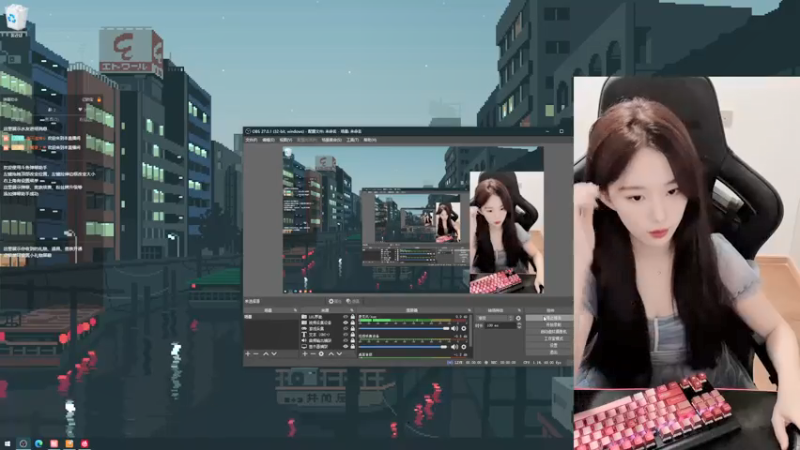Move scene up with the up arrow

point(266,354)
